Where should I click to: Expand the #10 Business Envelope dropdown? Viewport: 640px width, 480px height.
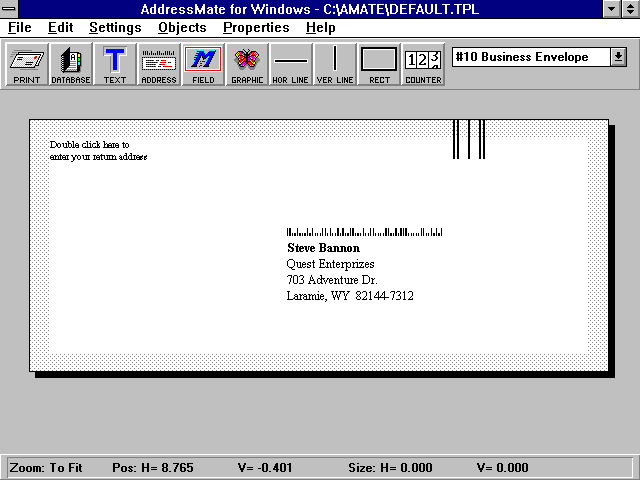(x=618, y=58)
